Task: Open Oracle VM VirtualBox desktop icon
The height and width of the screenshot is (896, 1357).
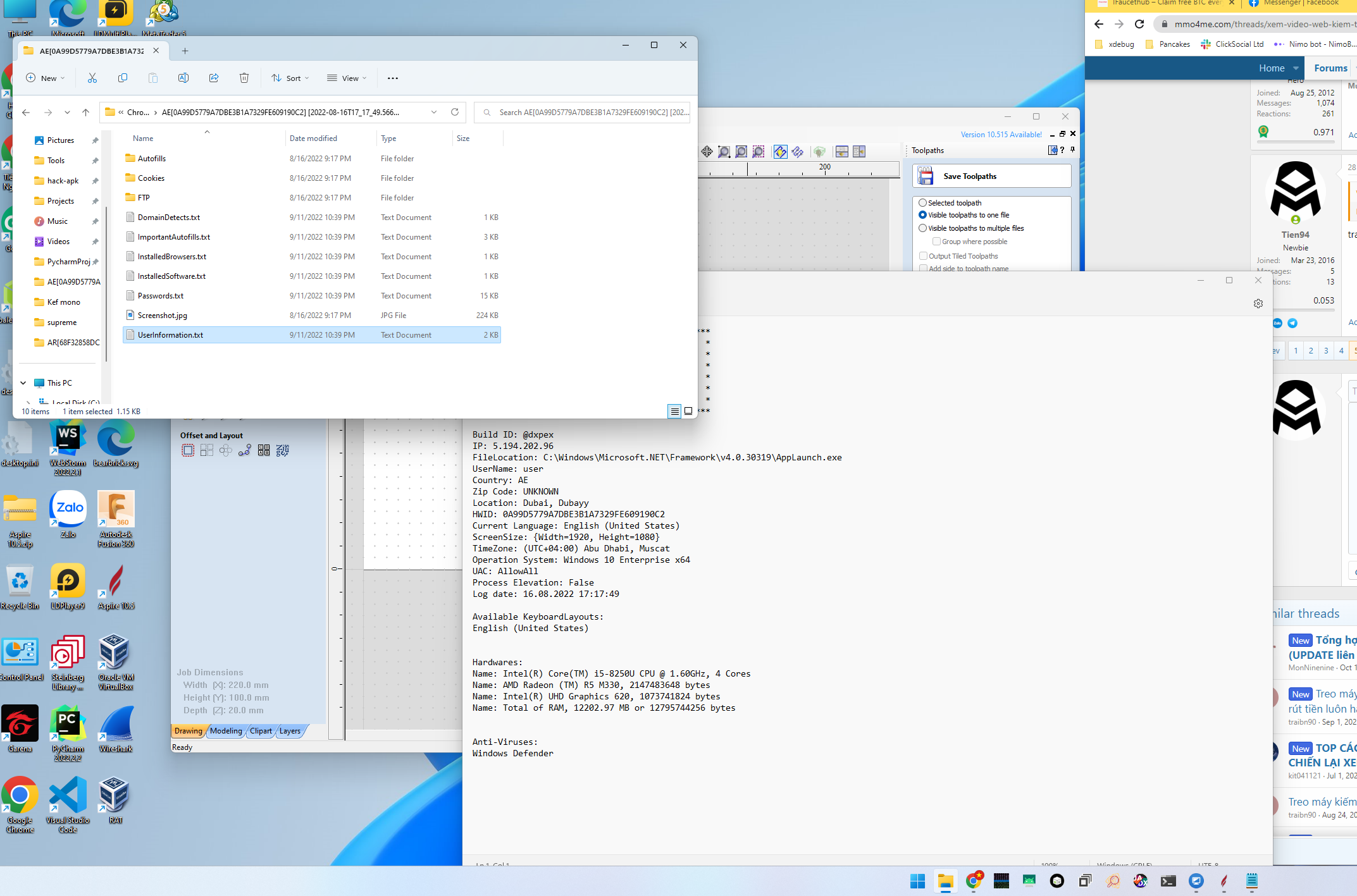Action: tap(116, 661)
